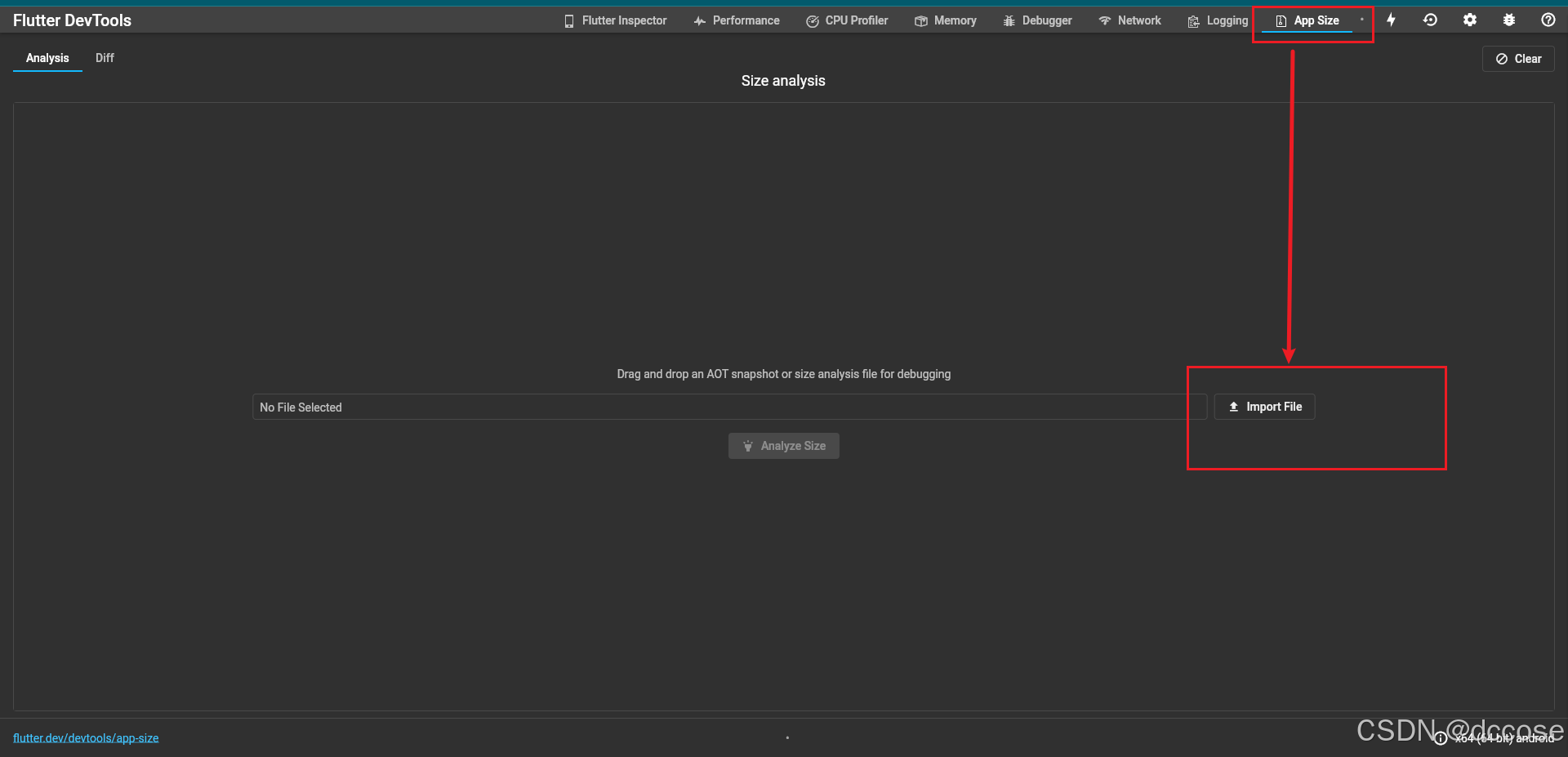
Task: Click the report bug icon
Action: 1508,20
